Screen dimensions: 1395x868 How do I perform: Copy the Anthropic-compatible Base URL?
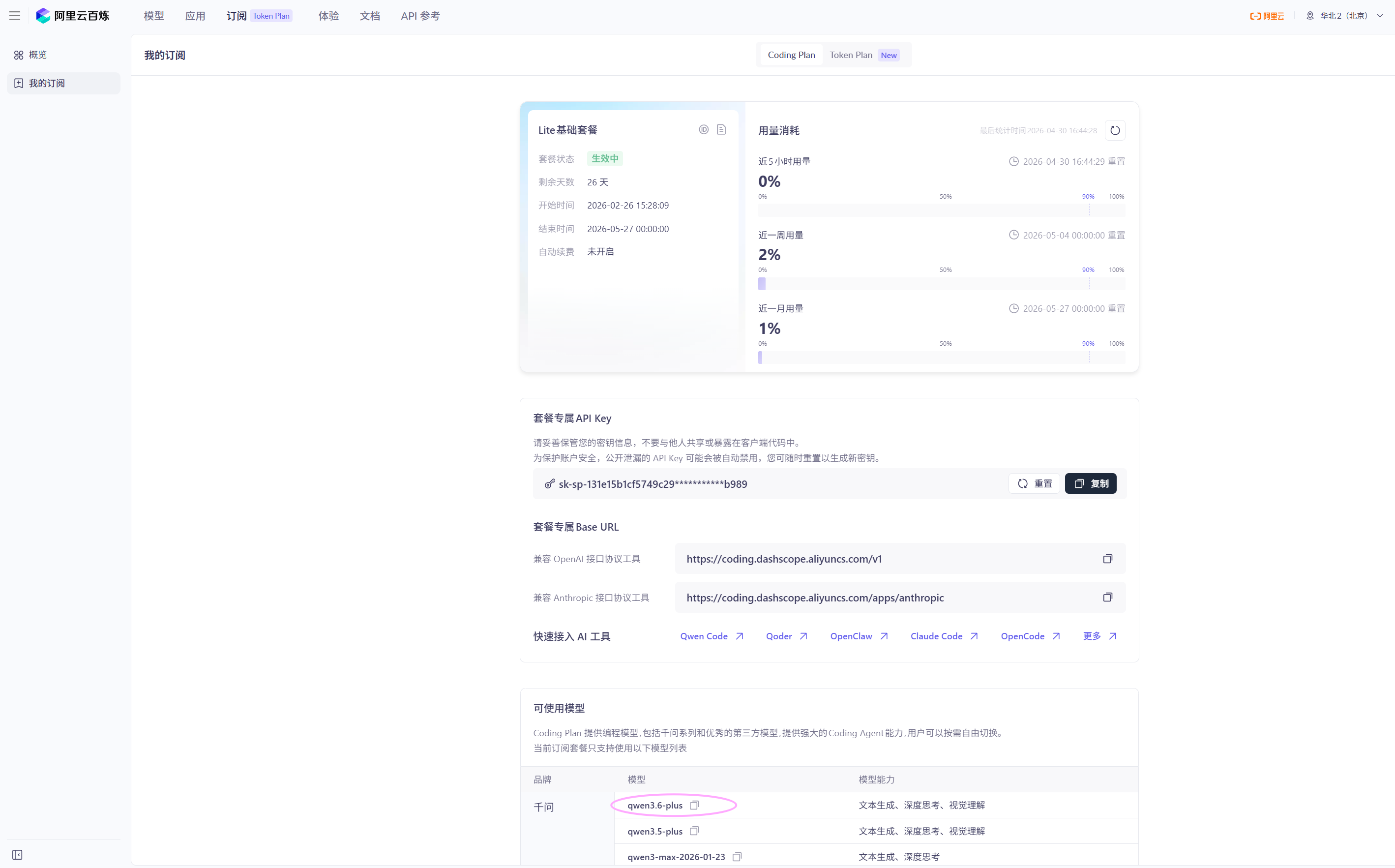tap(1107, 597)
